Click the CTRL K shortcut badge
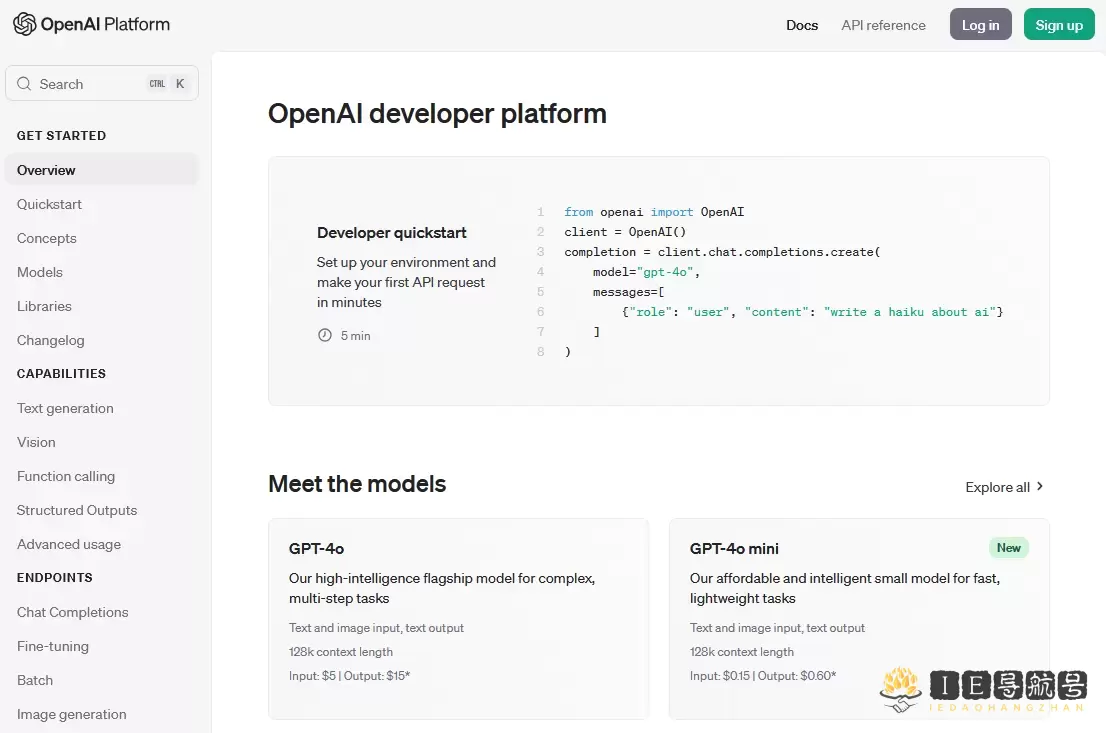1106x733 pixels. 167,83
